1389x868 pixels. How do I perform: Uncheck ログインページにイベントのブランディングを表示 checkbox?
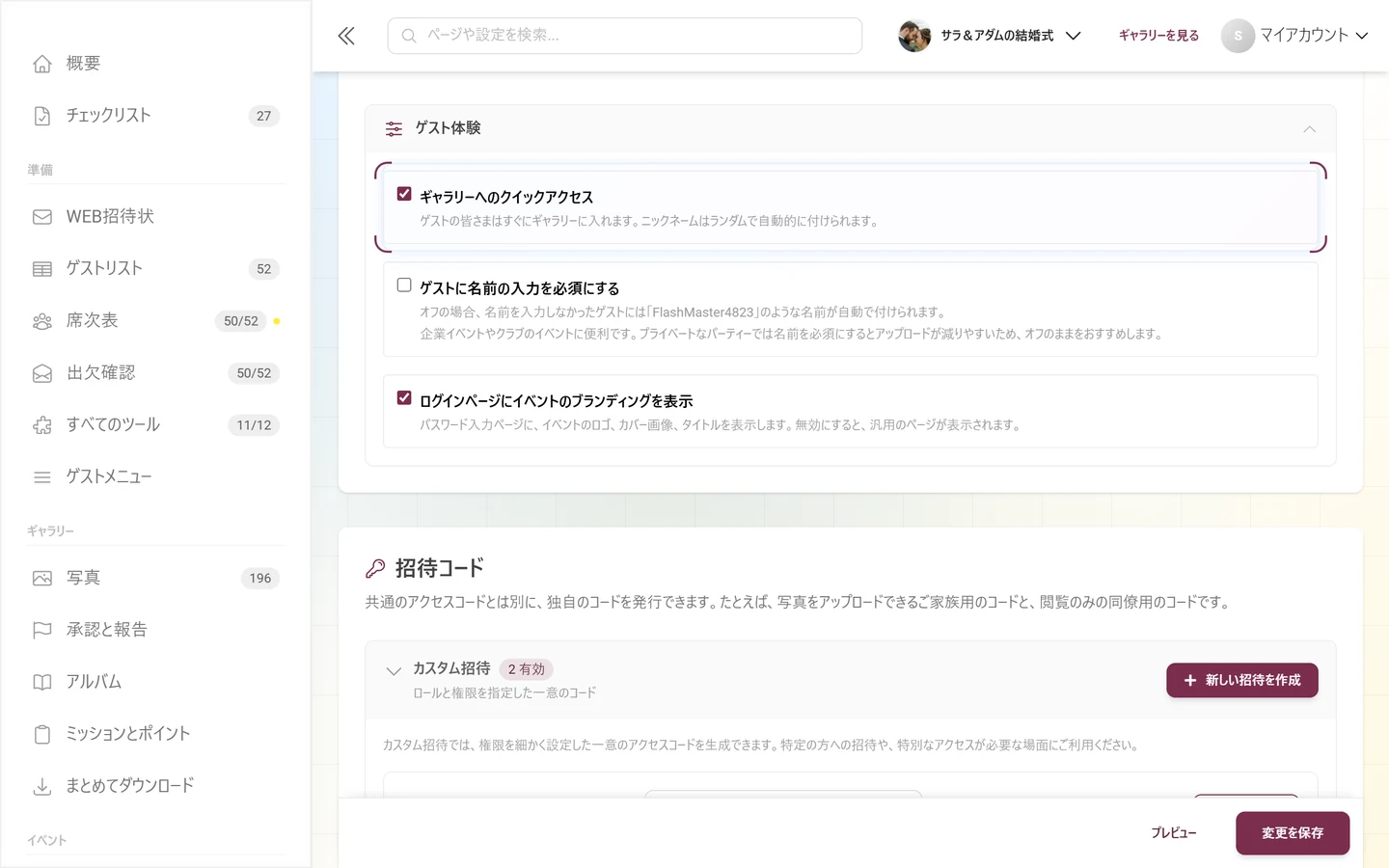(404, 398)
